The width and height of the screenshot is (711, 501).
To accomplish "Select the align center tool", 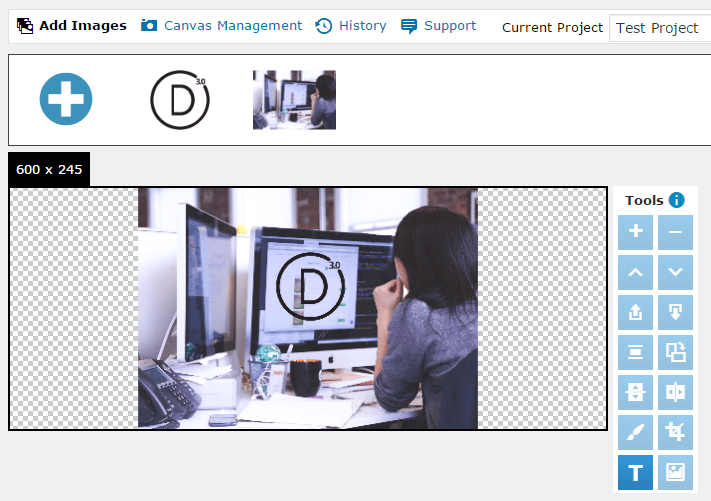I will [x=635, y=352].
